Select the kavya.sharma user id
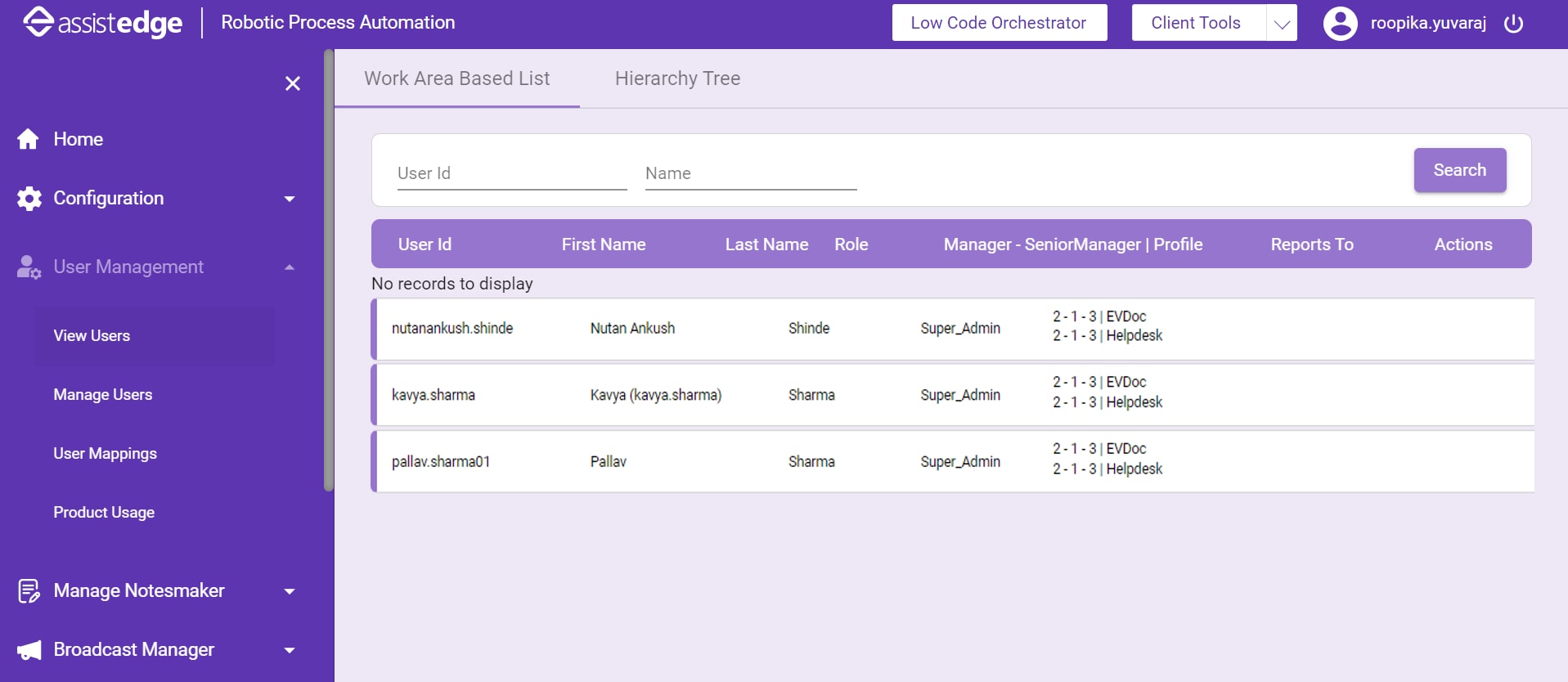This screenshot has height=682, width=1568. 434,395
